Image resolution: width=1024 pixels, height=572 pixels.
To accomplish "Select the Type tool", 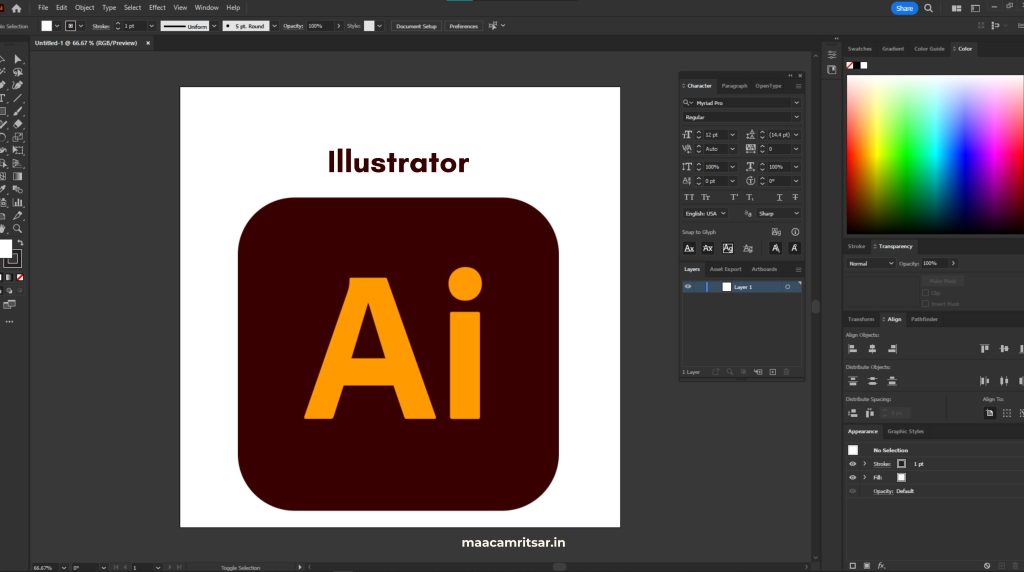I will click(x=3, y=99).
